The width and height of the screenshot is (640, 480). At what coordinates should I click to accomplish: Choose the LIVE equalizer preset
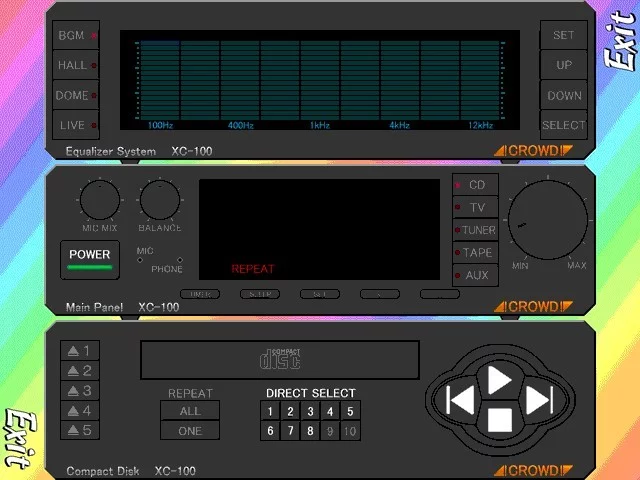76,125
